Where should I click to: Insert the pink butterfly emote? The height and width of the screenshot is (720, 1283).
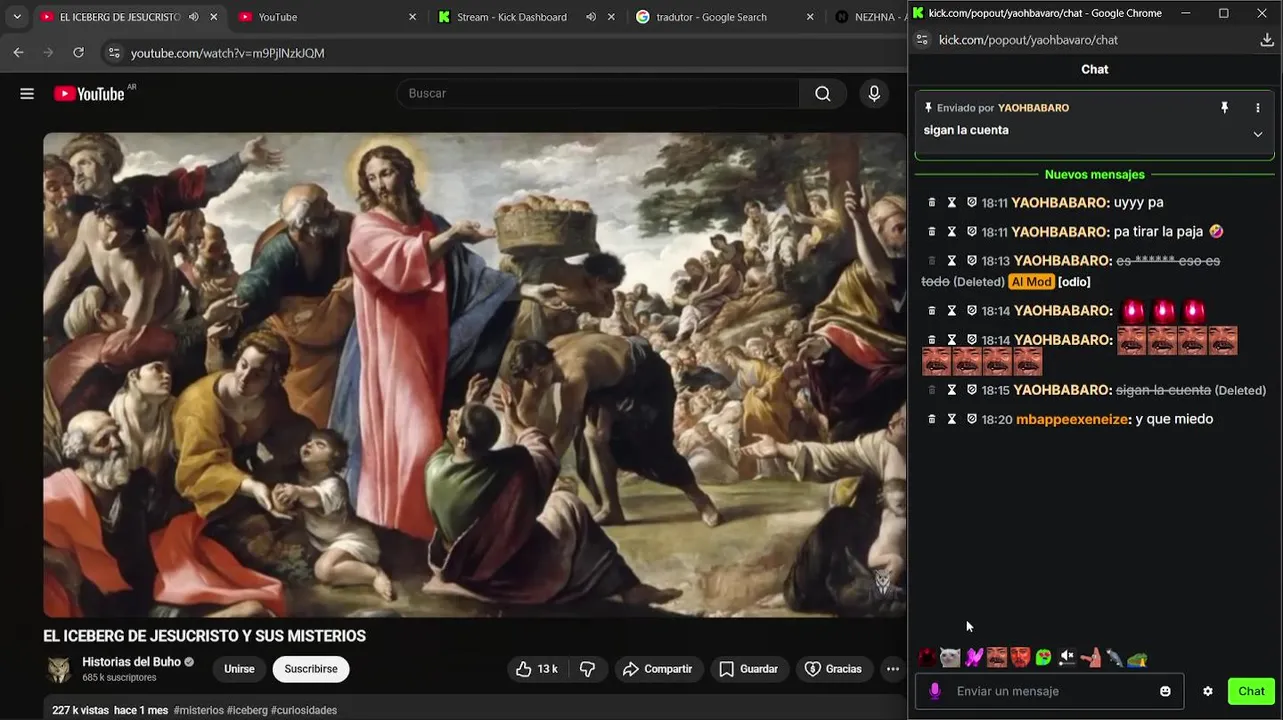click(974, 658)
